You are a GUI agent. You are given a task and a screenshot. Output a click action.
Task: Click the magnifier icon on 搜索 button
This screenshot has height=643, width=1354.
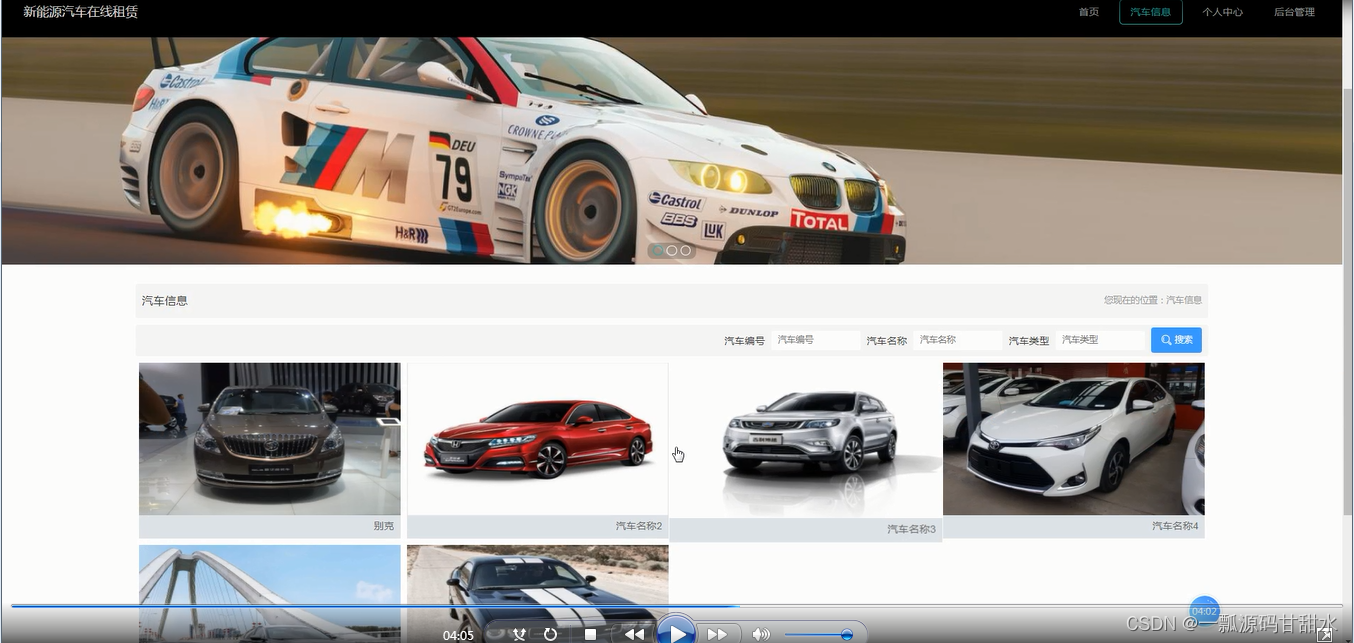[x=1166, y=340]
